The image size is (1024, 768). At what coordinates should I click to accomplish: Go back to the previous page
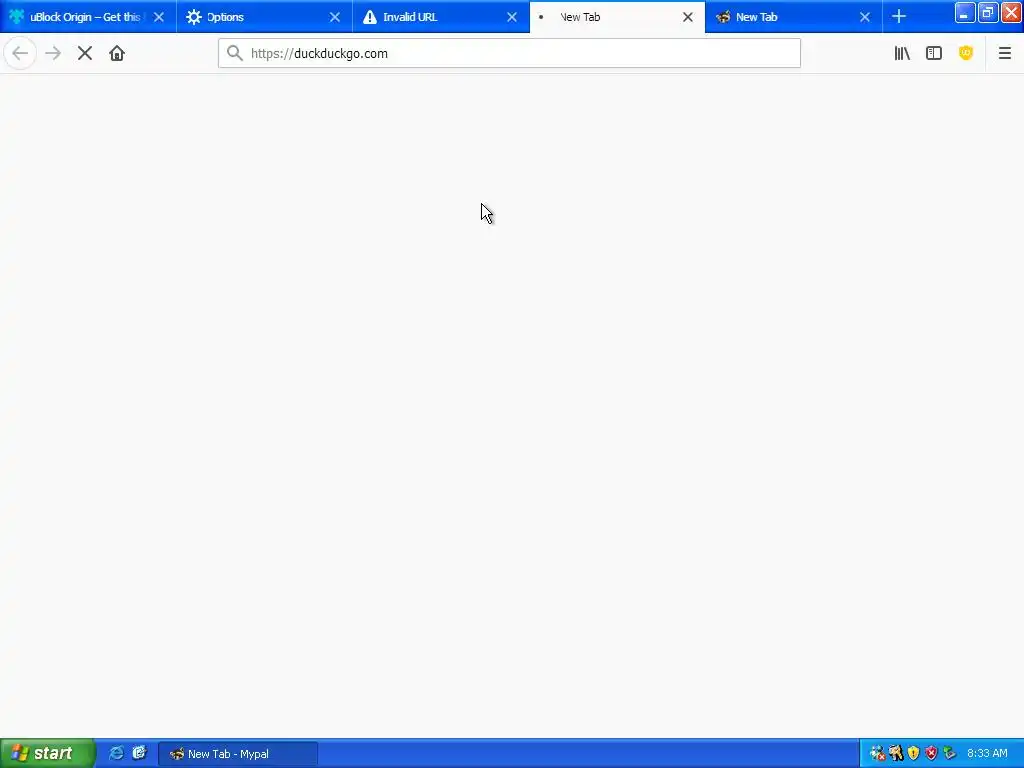[20, 54]
